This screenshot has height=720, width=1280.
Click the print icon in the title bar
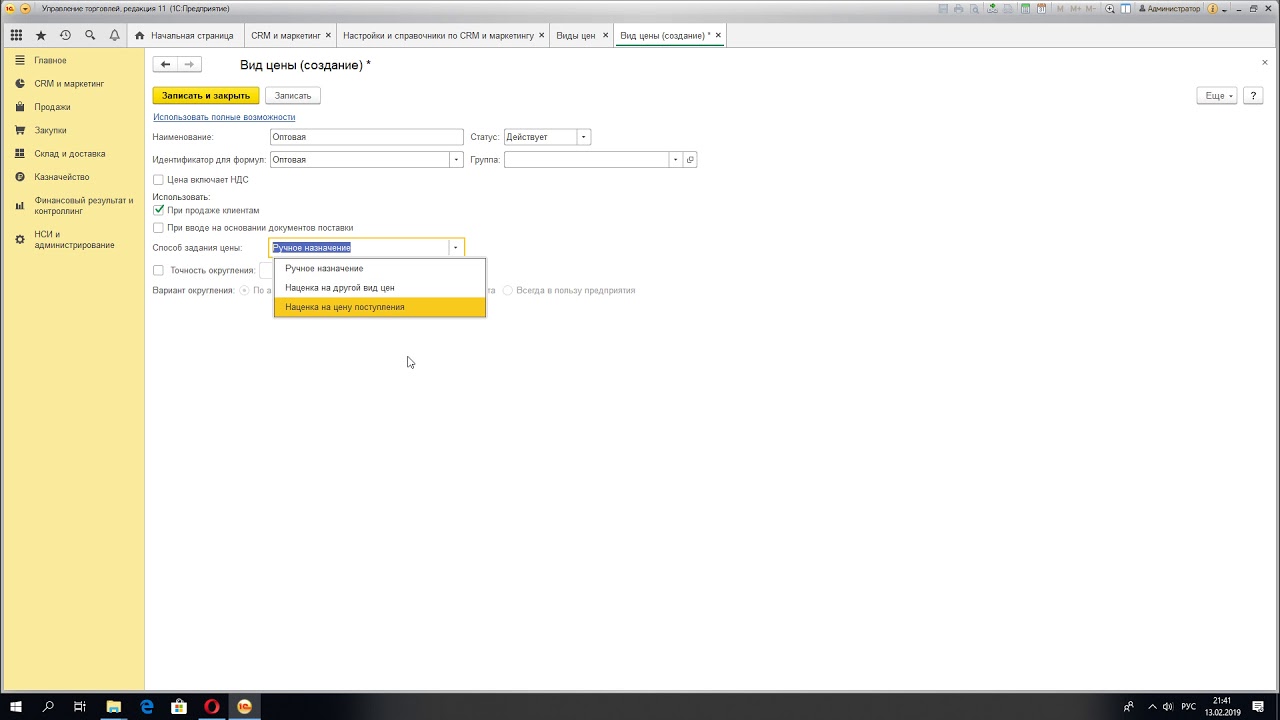958,8
